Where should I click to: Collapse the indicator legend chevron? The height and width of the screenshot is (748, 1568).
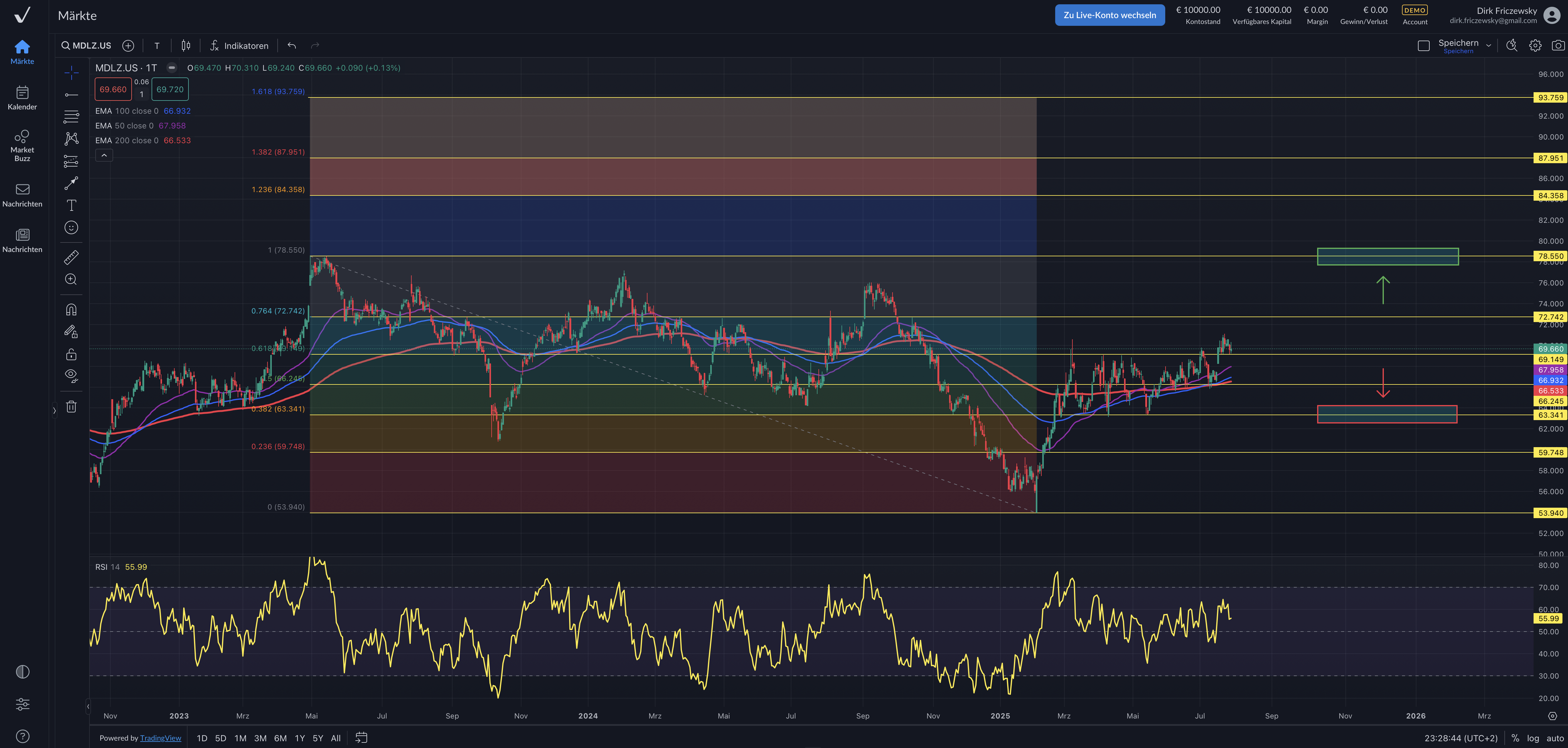[104, 156]
